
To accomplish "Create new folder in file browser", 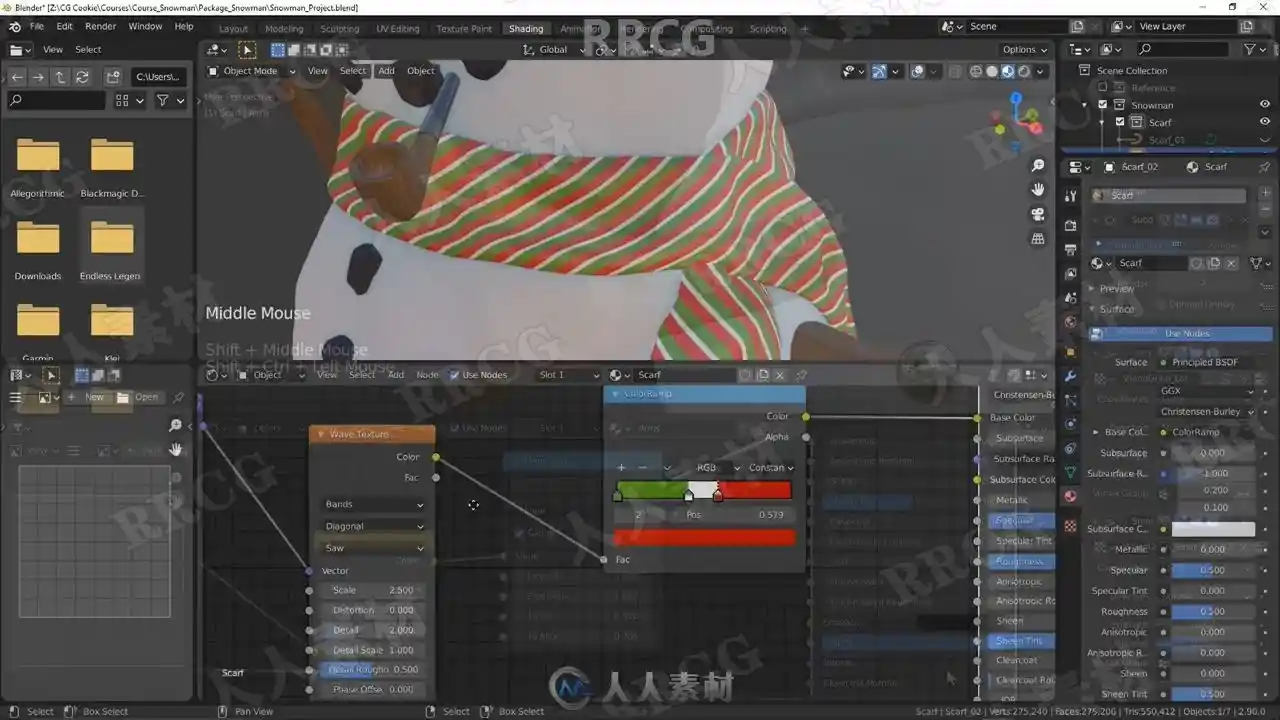I will click(113, 77).
